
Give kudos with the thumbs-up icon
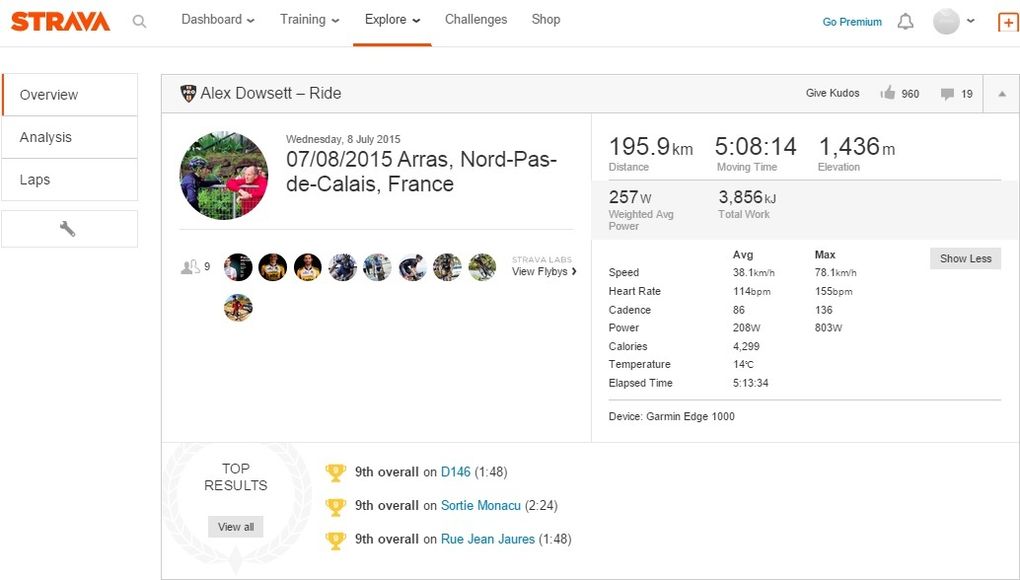point(887,93)
